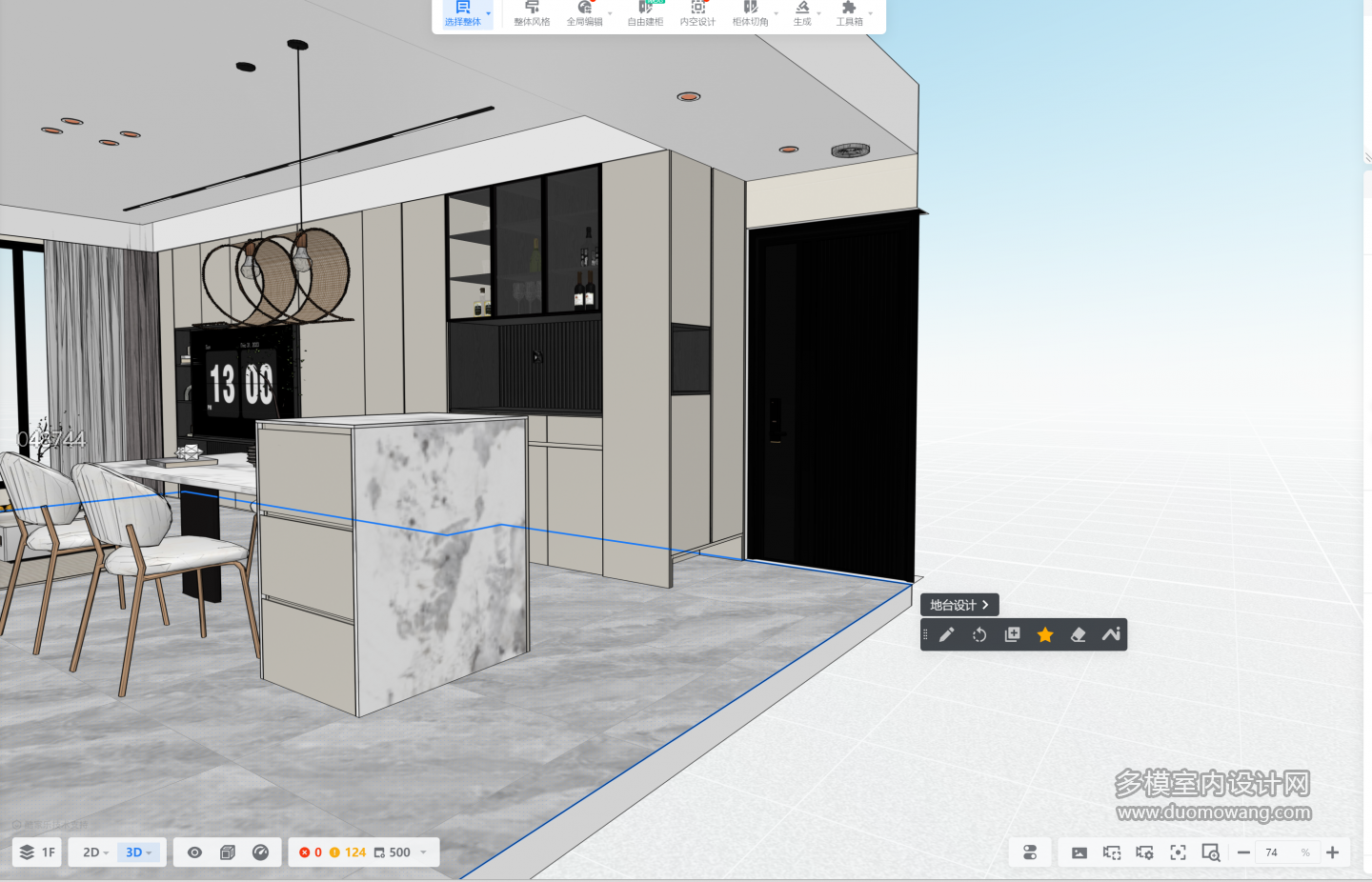
Task: Open the 工具箱 toolbox
Action: coord(849,14)
